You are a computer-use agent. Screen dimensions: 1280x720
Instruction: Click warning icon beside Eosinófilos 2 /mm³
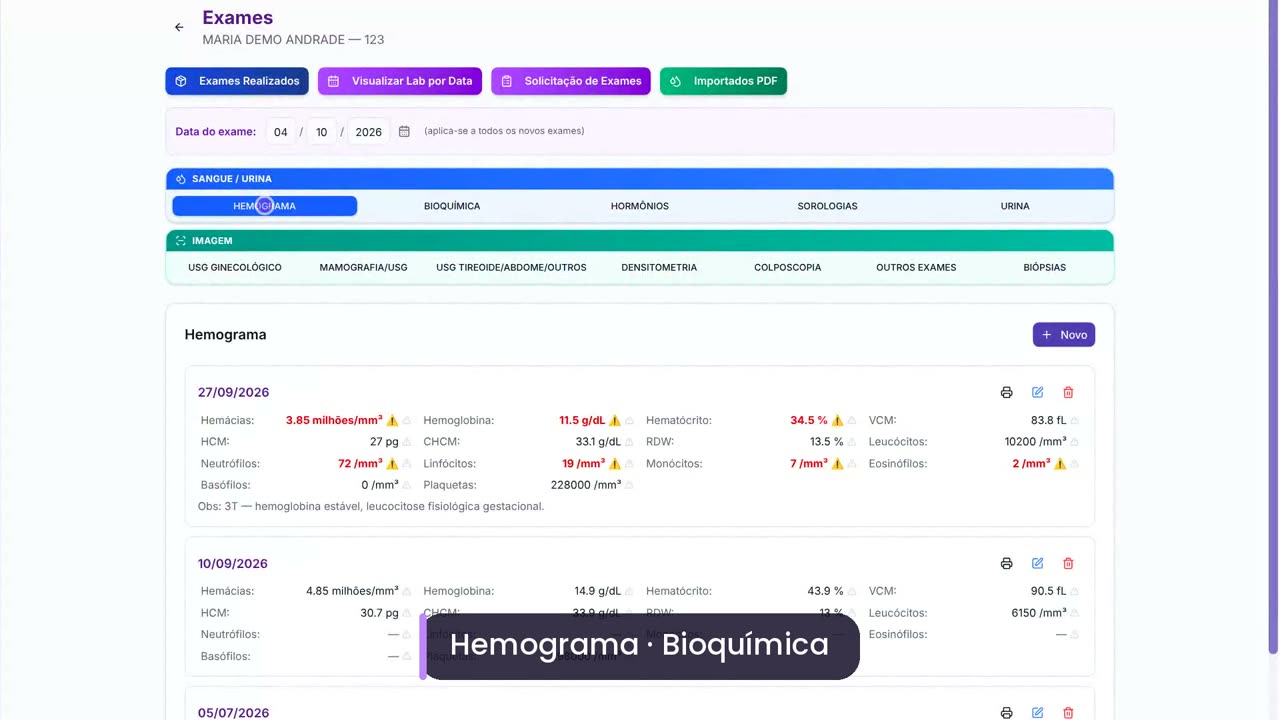click(x=1060, y=463)
